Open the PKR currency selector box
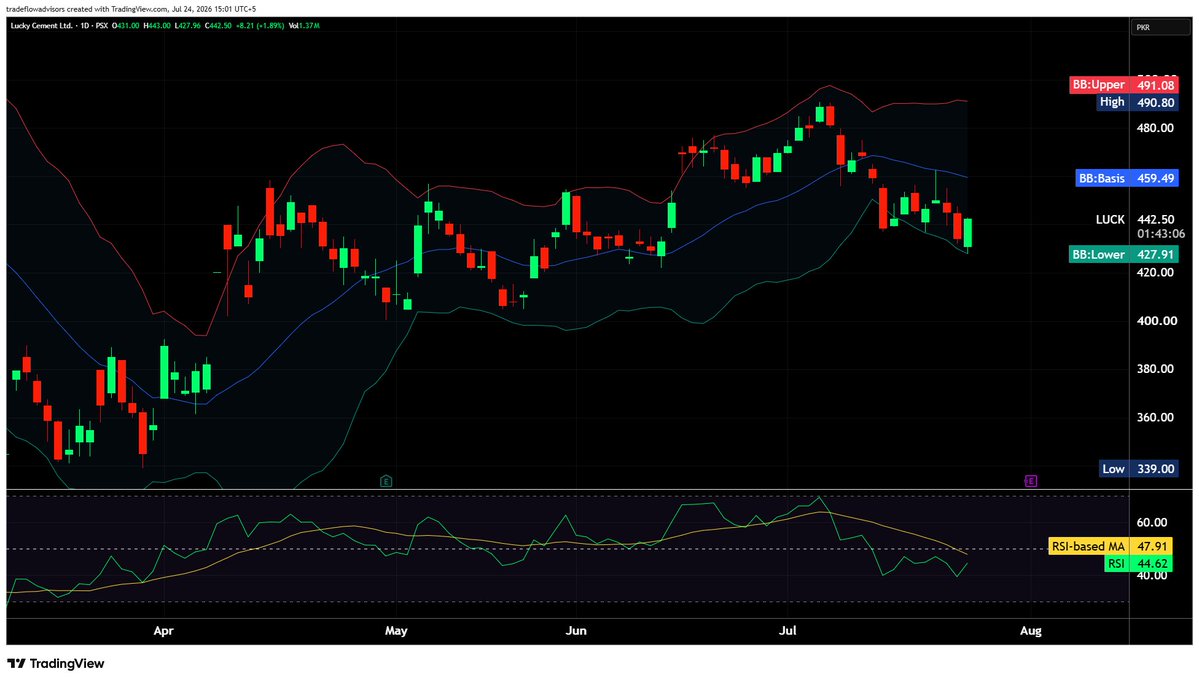1199x682 pixels. point(1160,27)
